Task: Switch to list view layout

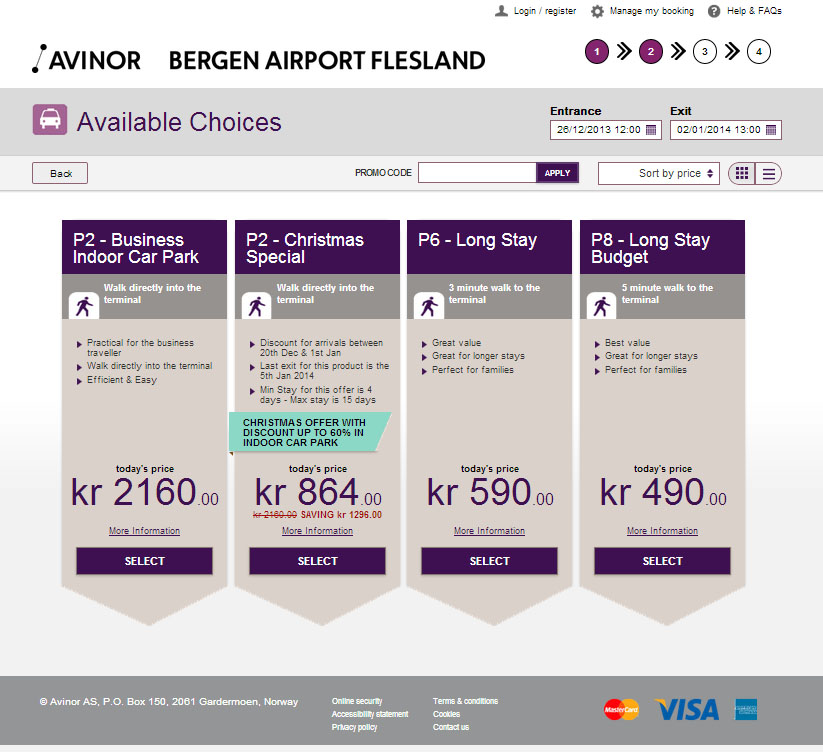Action: click(768, 173)
